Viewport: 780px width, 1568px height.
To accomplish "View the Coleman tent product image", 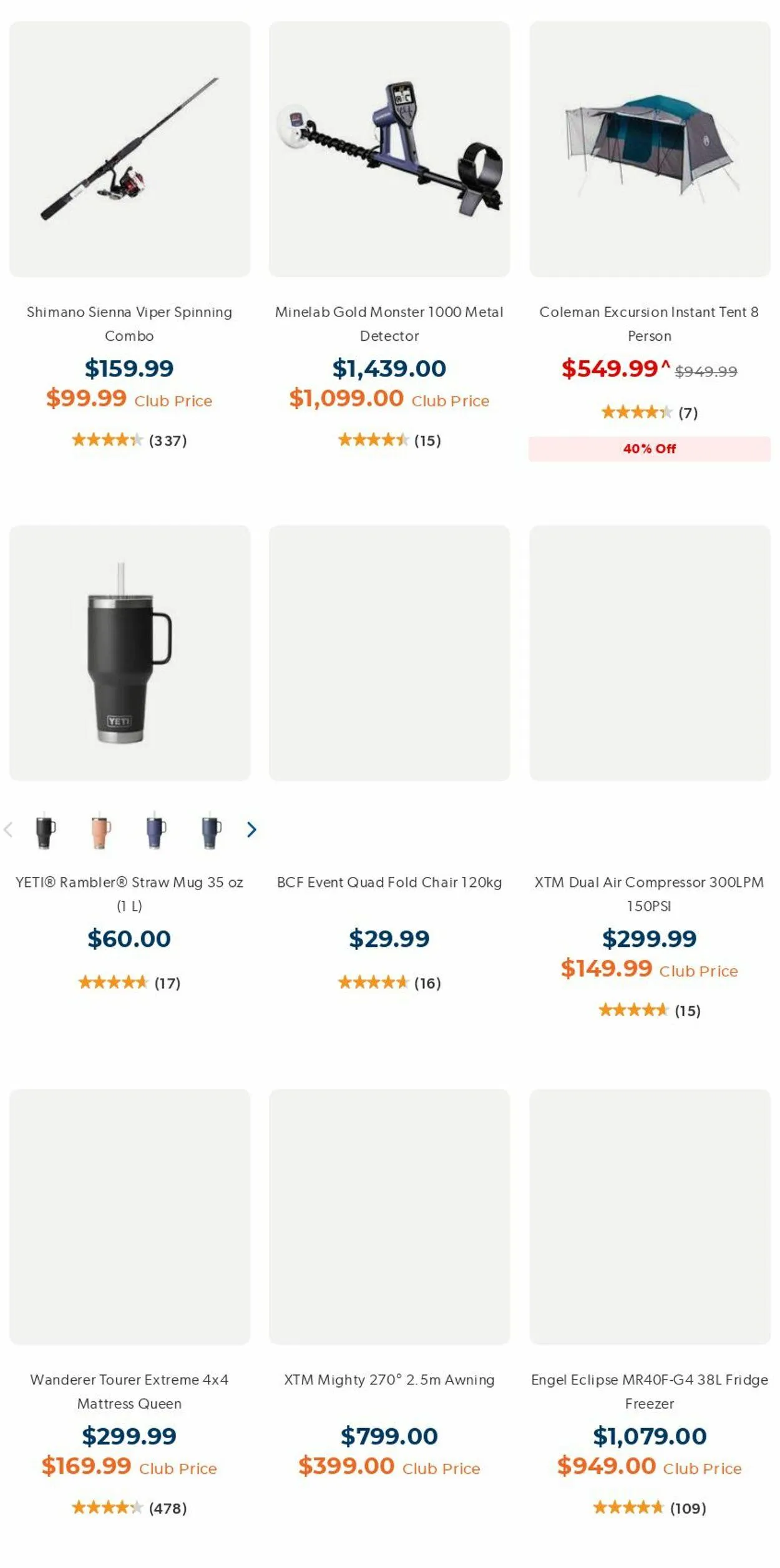I will click(650, 149).
